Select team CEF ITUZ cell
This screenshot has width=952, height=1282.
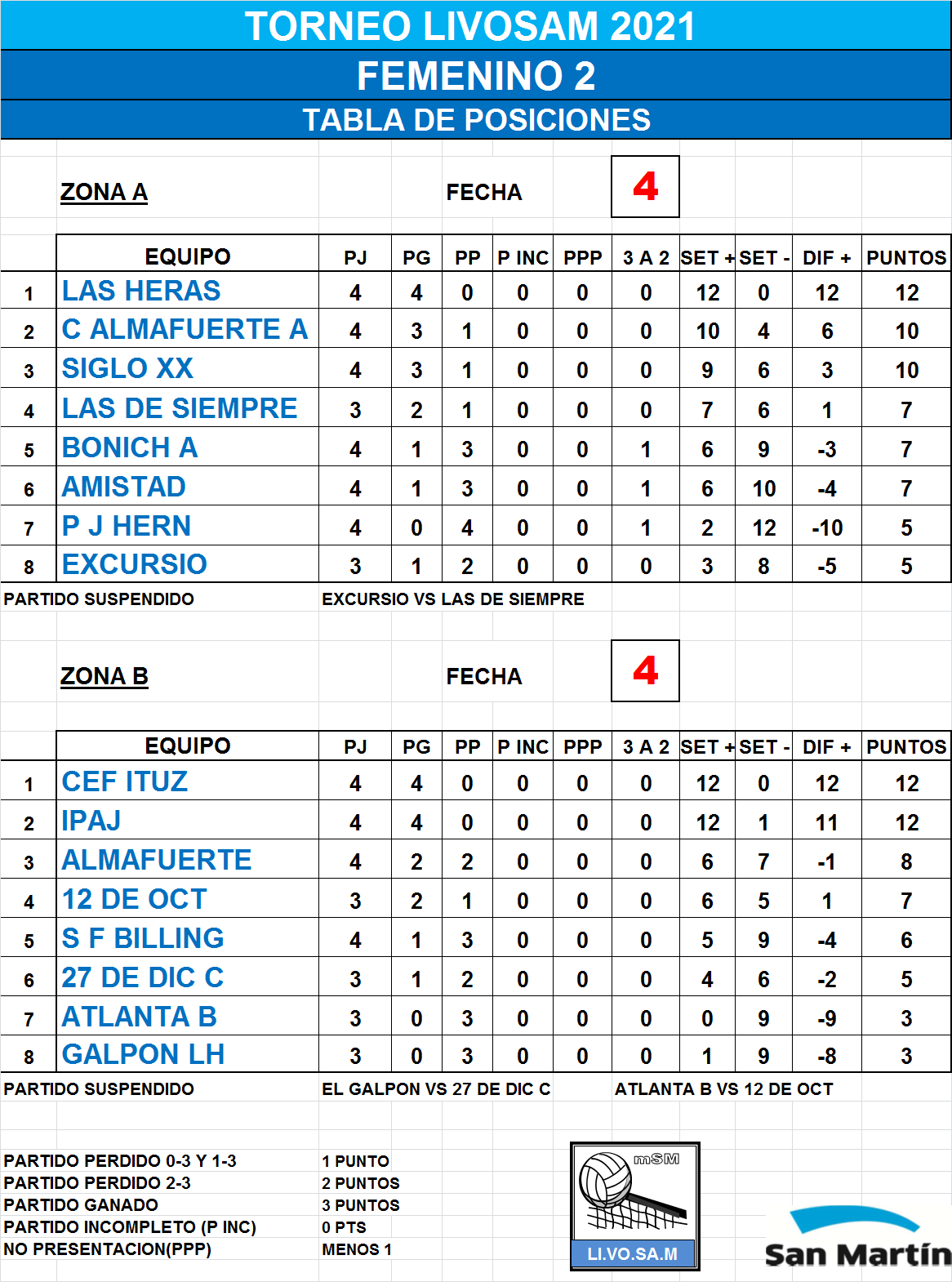[187, 781]
